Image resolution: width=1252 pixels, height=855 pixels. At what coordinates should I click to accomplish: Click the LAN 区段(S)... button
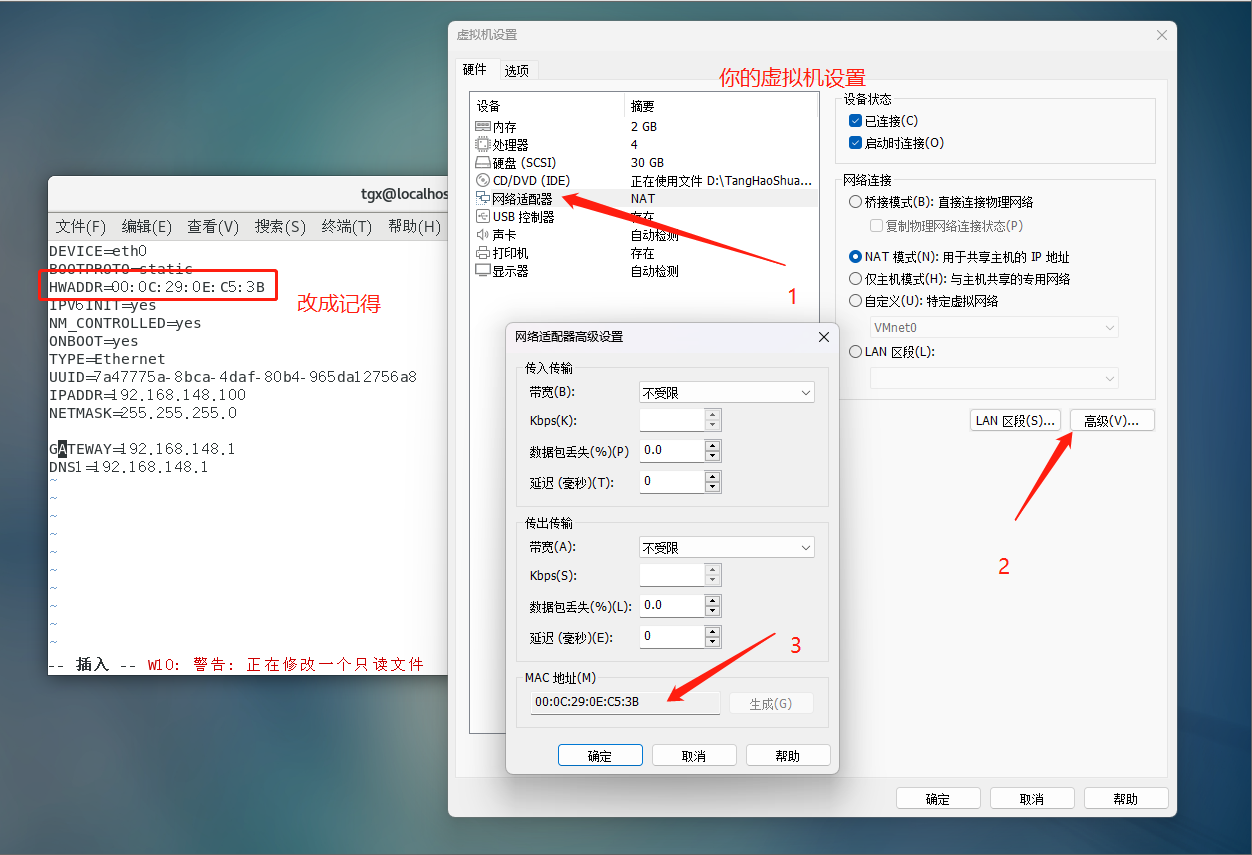click(x=1016, y=421)
